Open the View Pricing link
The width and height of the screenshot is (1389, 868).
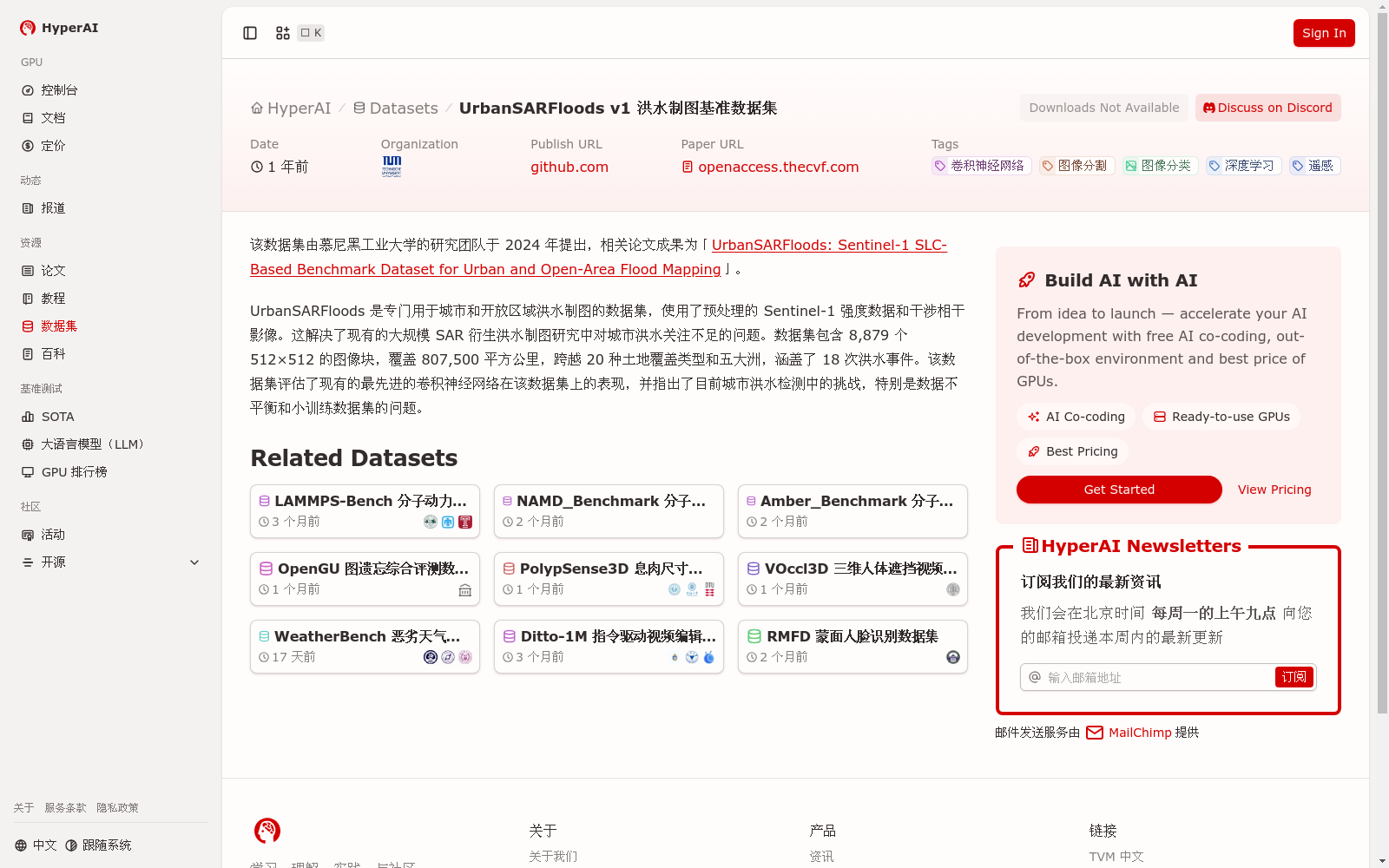click(x=1274, y=490)
